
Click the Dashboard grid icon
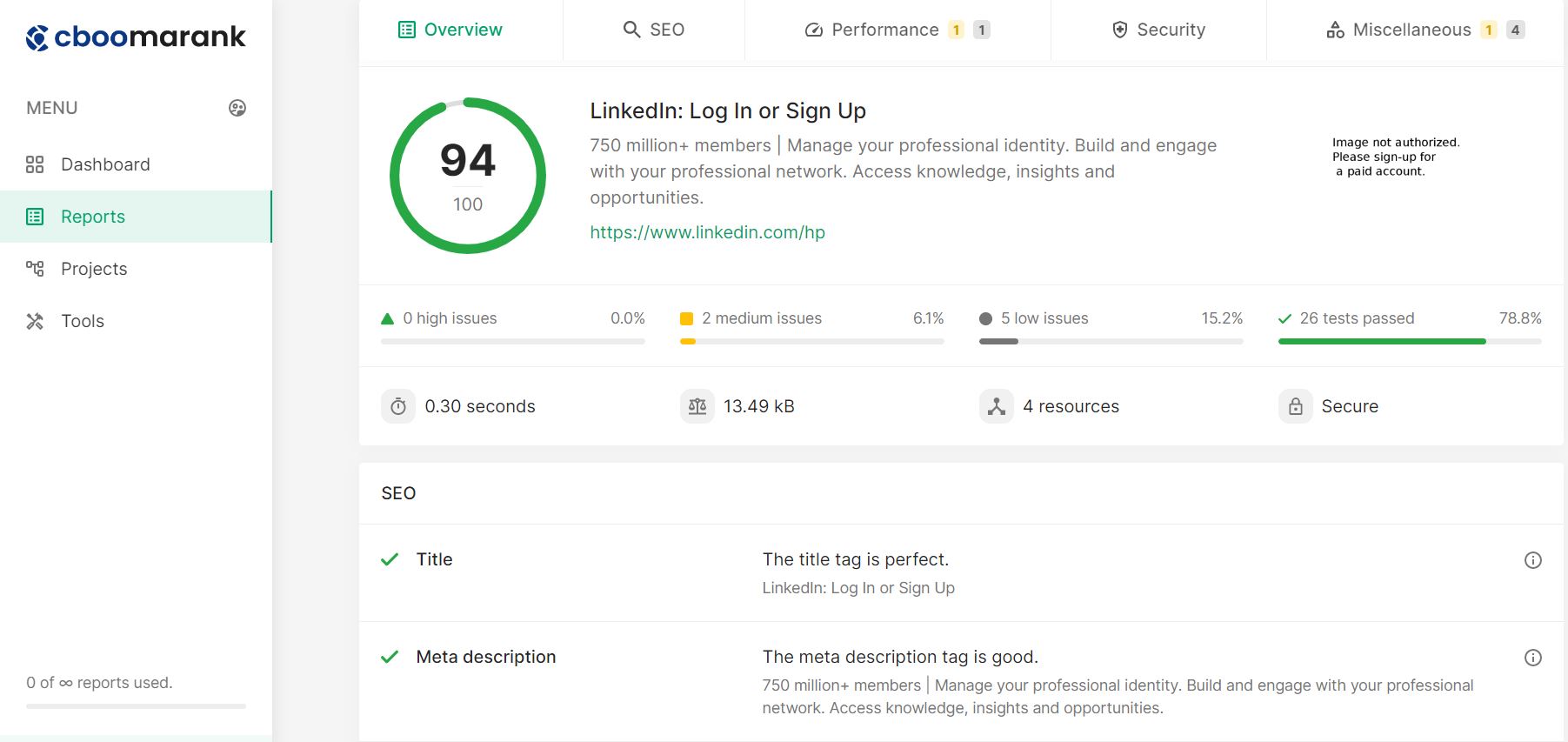point(35,164)
